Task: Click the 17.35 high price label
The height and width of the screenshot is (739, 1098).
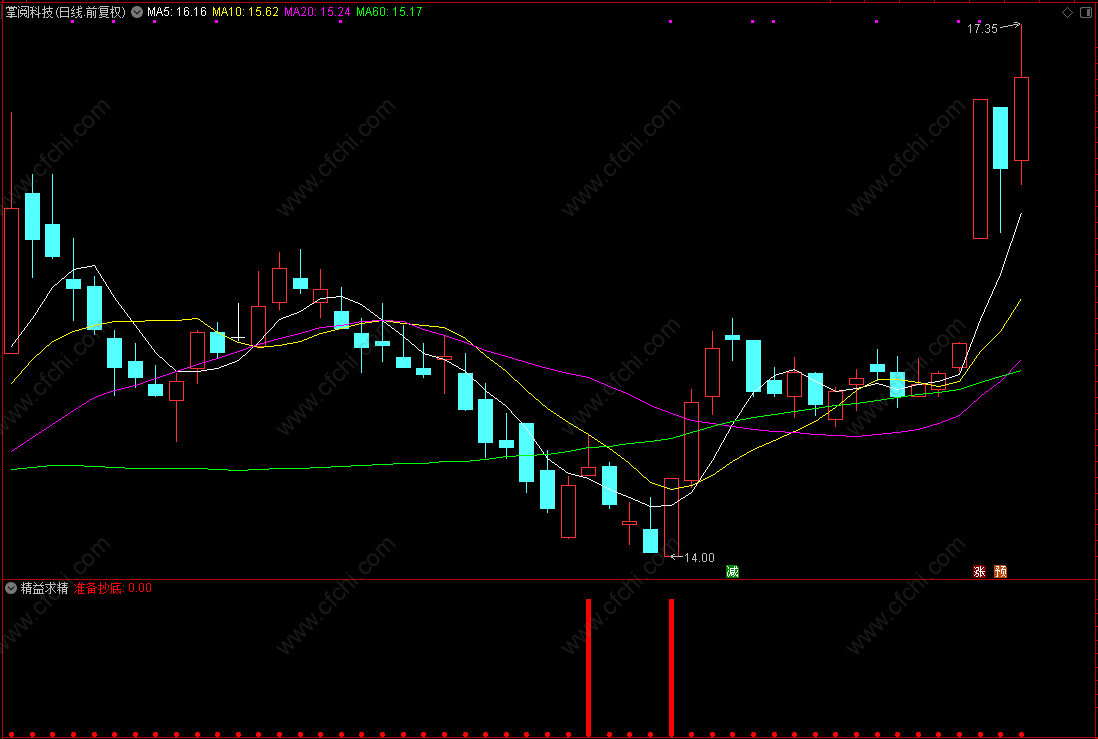Action: pos(982,29)
